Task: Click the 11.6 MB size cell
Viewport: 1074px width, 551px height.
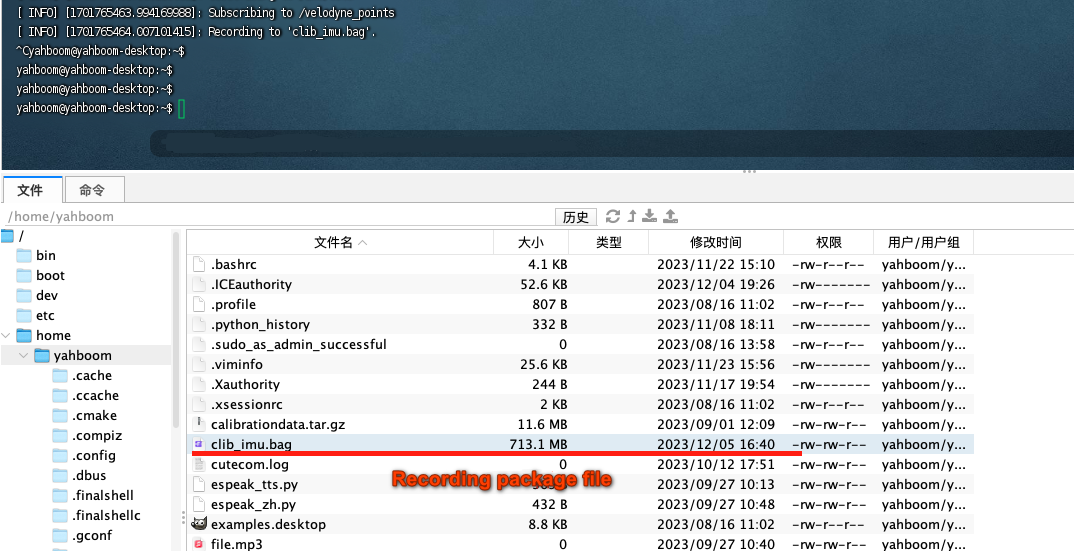Action: click(542, 424)
